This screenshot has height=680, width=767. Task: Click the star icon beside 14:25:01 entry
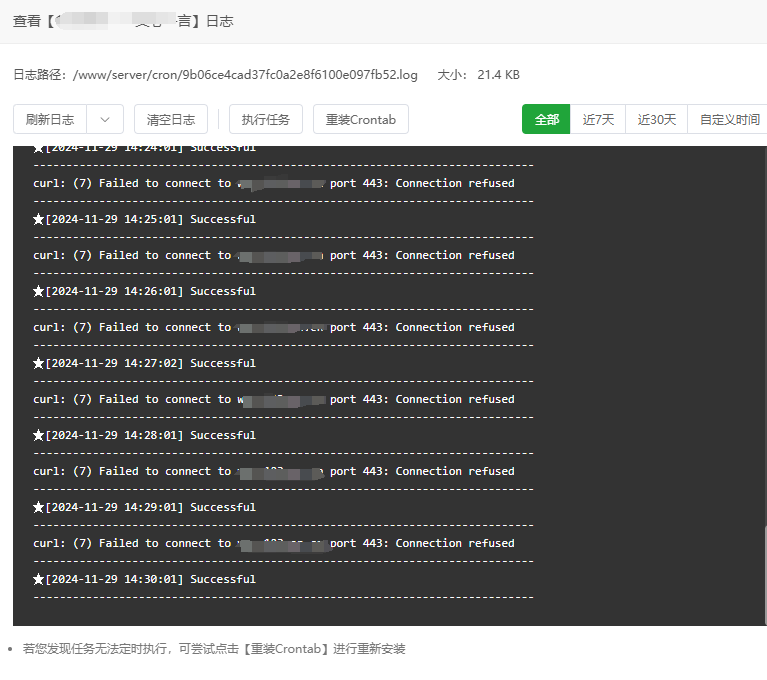pyautogui.click(x=38, y=219)
